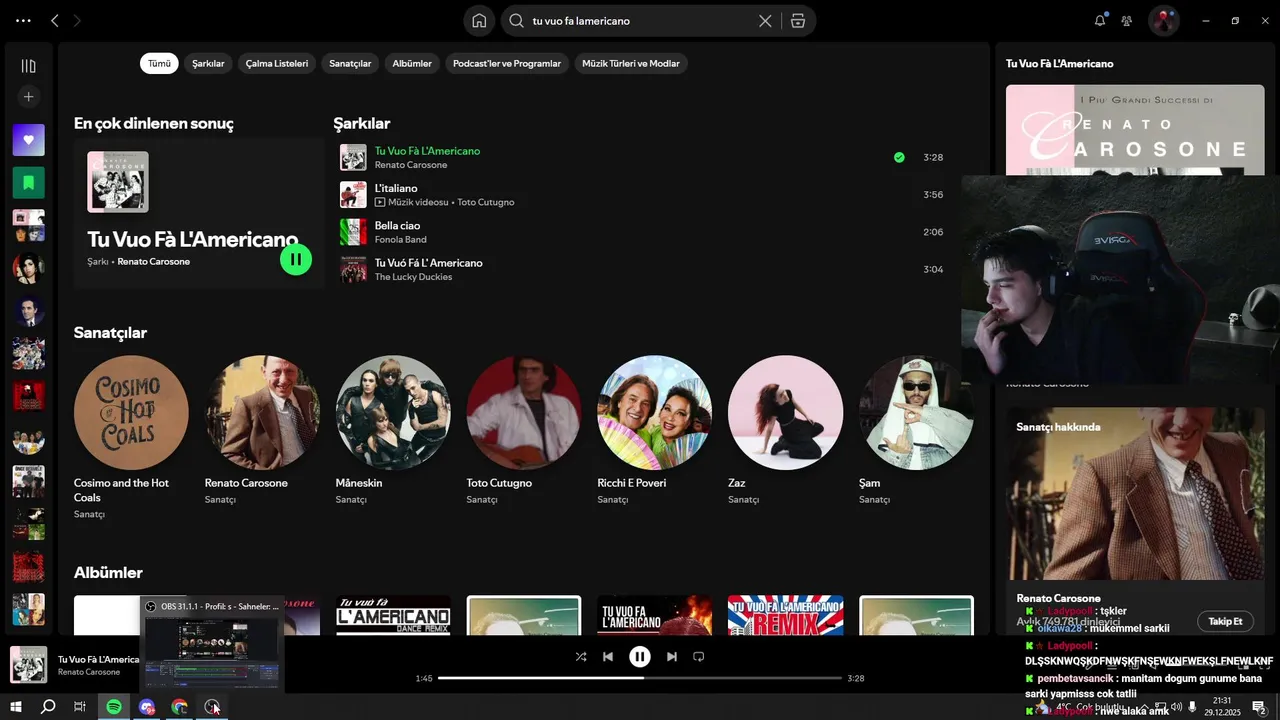Switch to Chrome on the taskbar
This screenshot has height=720, width=1280.
point(179,707)
